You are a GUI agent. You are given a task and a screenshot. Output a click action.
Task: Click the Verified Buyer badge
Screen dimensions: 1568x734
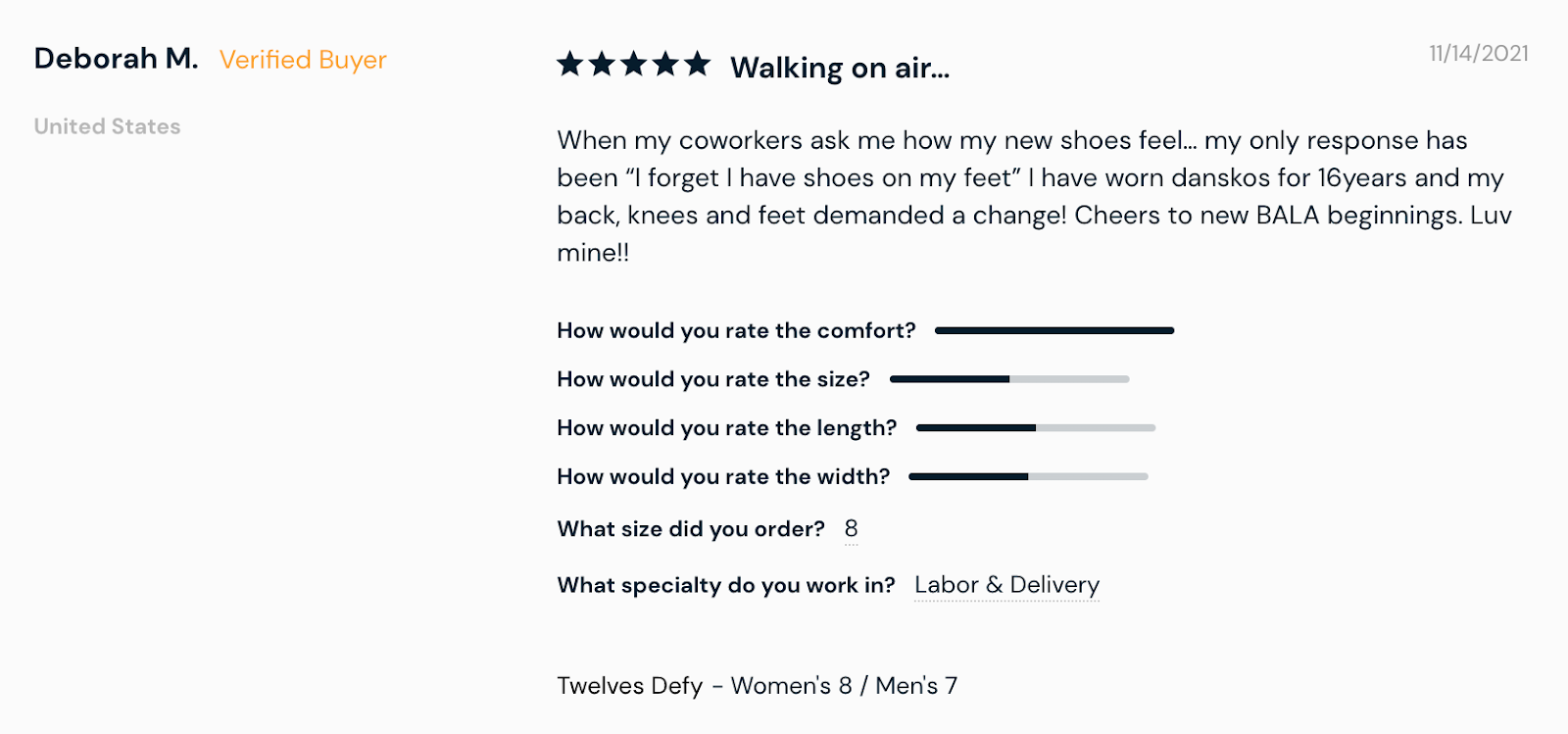[x=303, y=60]
